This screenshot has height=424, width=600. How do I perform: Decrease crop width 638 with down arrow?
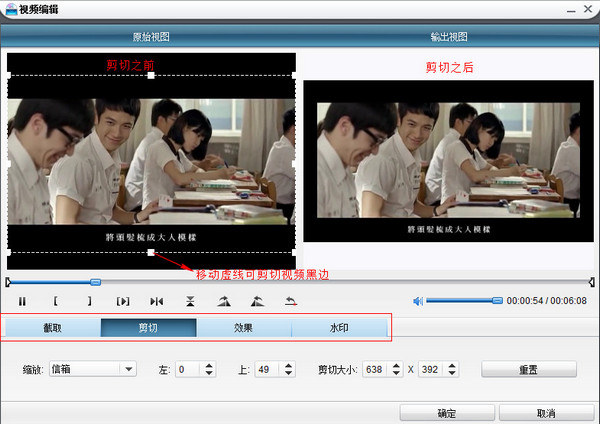point(396,373)
